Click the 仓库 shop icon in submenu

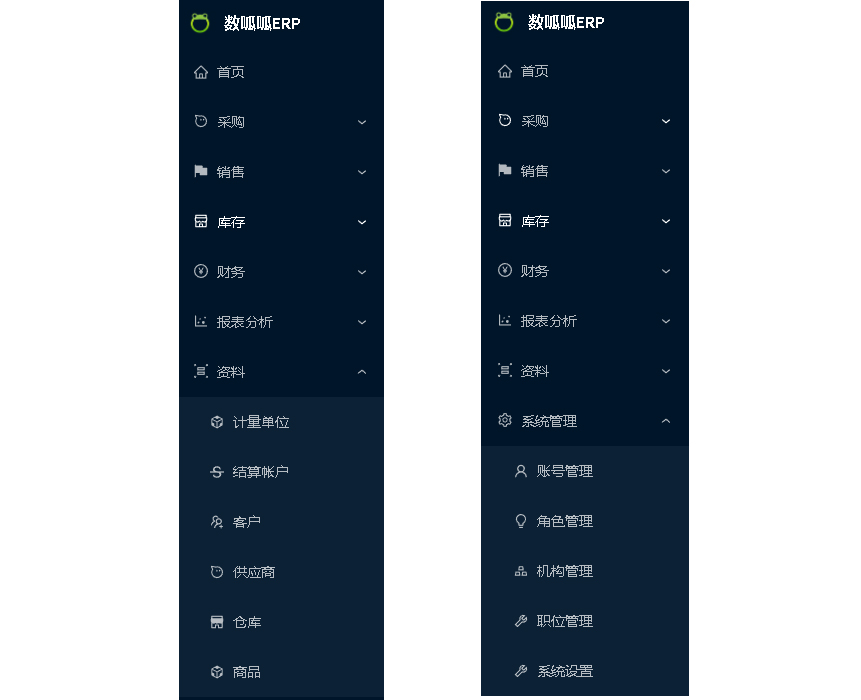(x=217, y=621)
